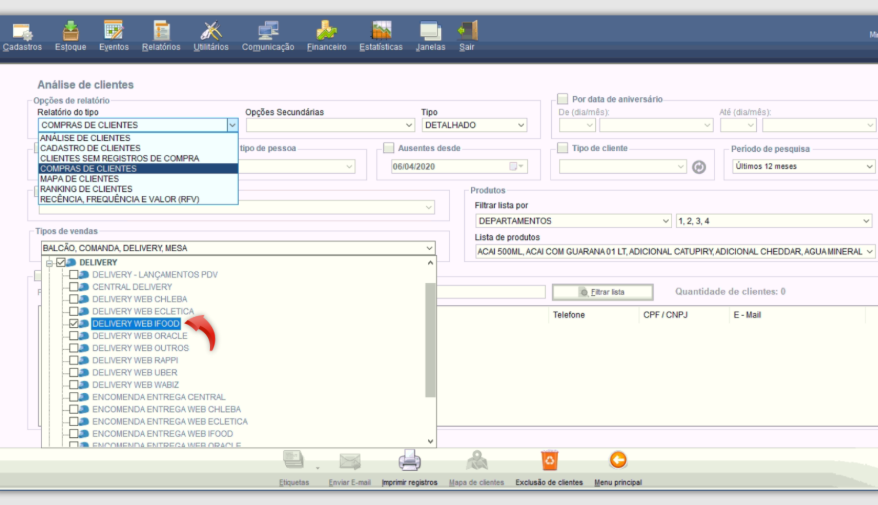878x505 pixels.
Task: Click the Imprimir registros printer icon
Action: [x=409, y=460]
